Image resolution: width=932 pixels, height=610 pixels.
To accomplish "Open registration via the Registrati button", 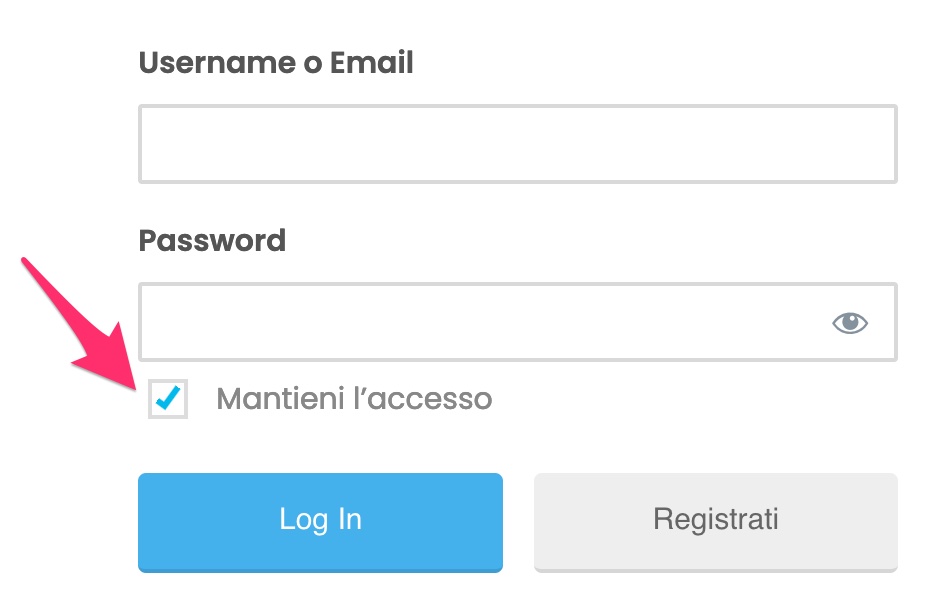I will tap(716, 522).
